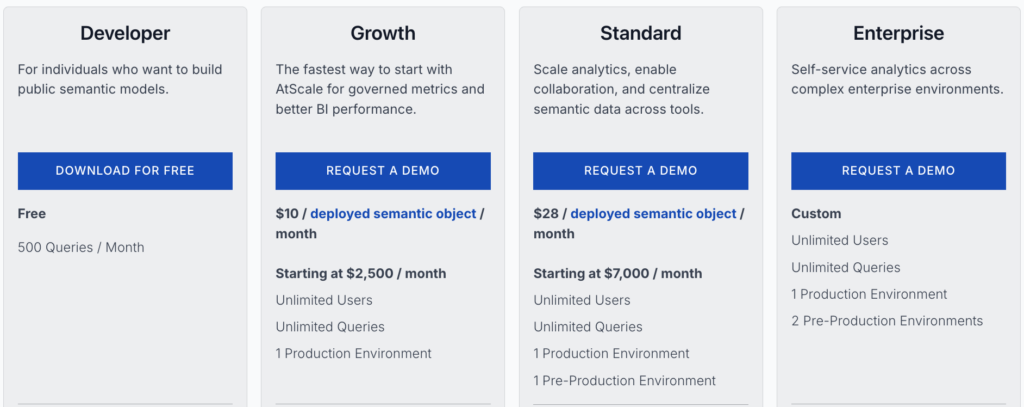Select the Standard plan title
The width and height of the screenshot is (1024, 407).
click(640, 33)
